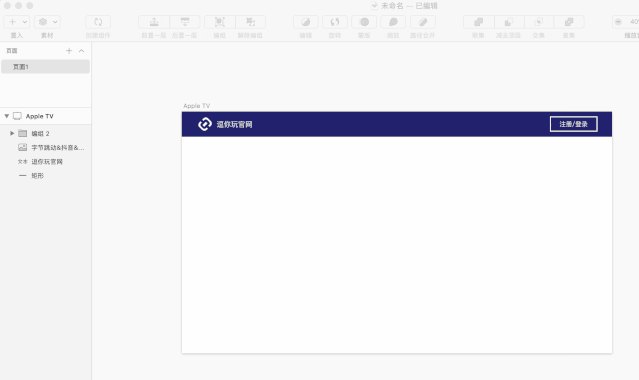Select the 字节跳动&抖音&... image layer
The width and height of the screenshot is (639, 380).
tap(46, 148)
